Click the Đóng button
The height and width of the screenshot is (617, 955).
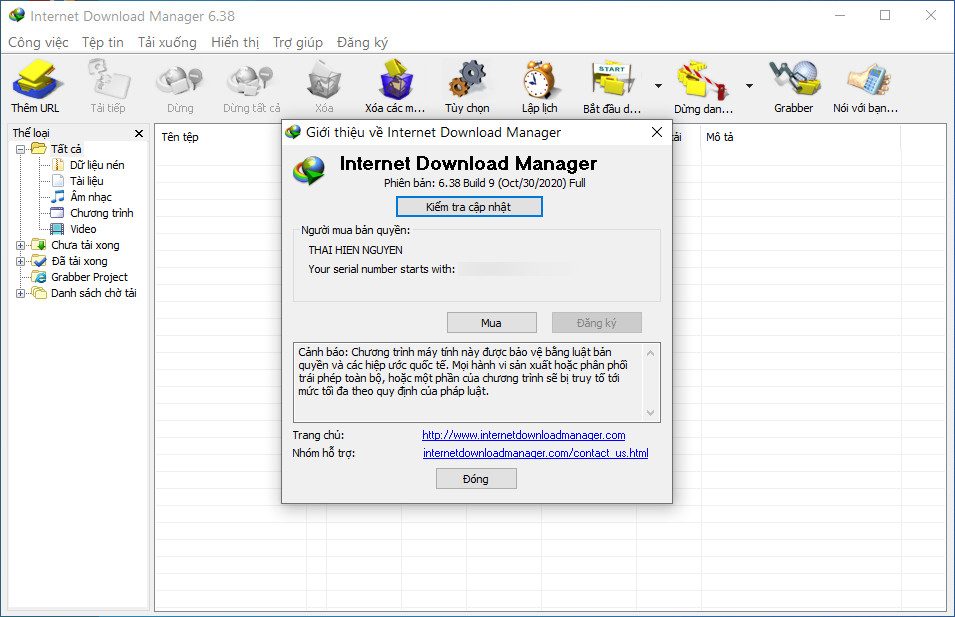(476, 479)
